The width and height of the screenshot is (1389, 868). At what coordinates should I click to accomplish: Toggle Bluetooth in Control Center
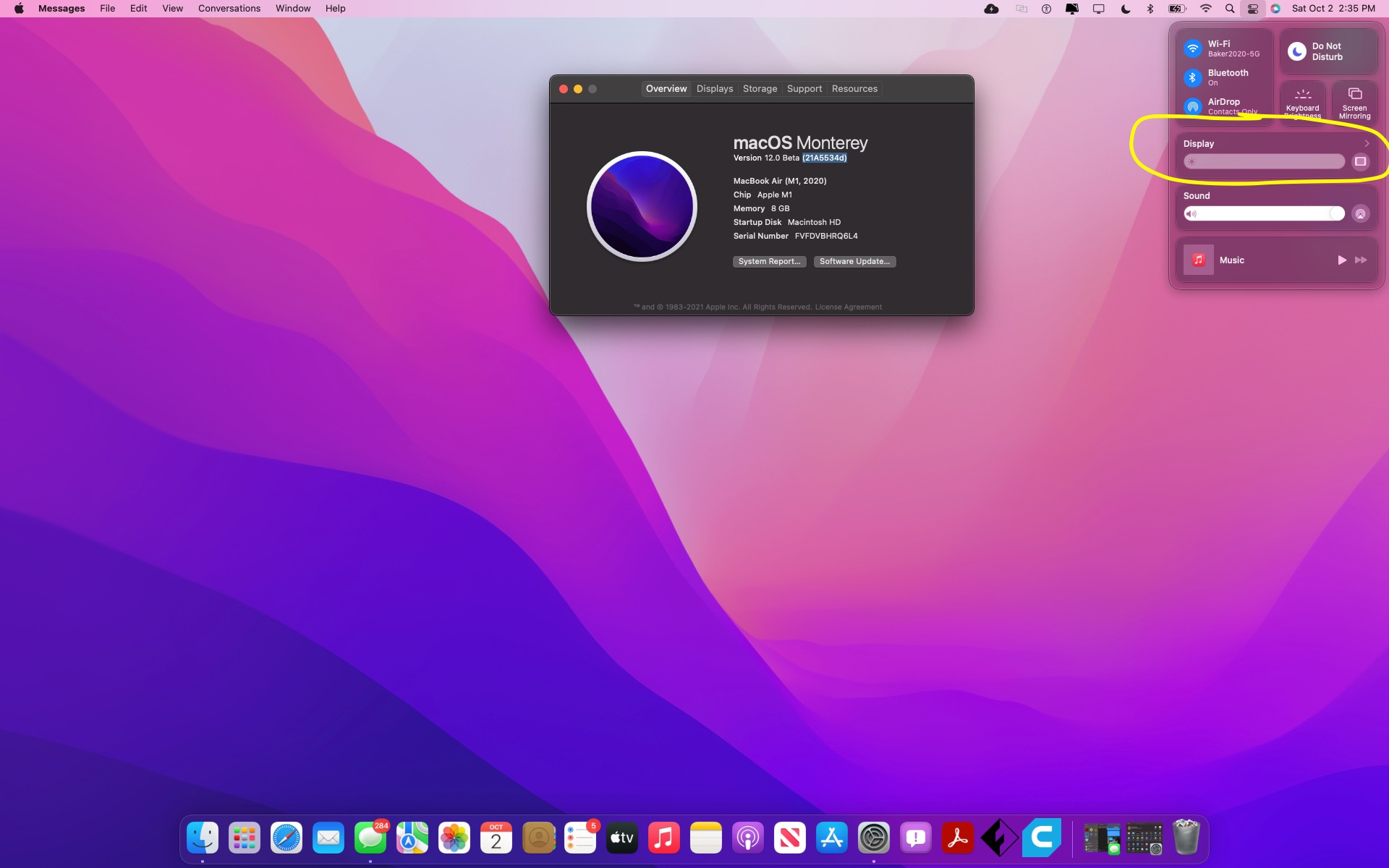[x=1192, y=77]
